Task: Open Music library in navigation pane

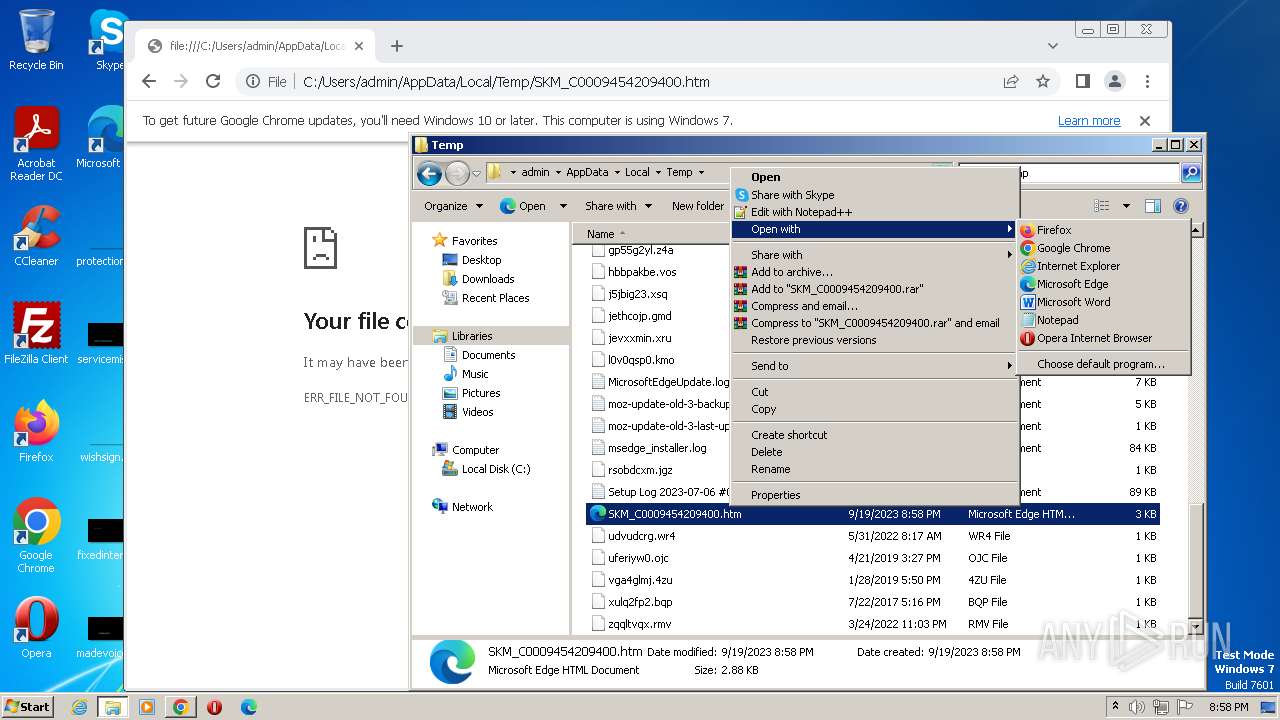Action: coord(475,374)
